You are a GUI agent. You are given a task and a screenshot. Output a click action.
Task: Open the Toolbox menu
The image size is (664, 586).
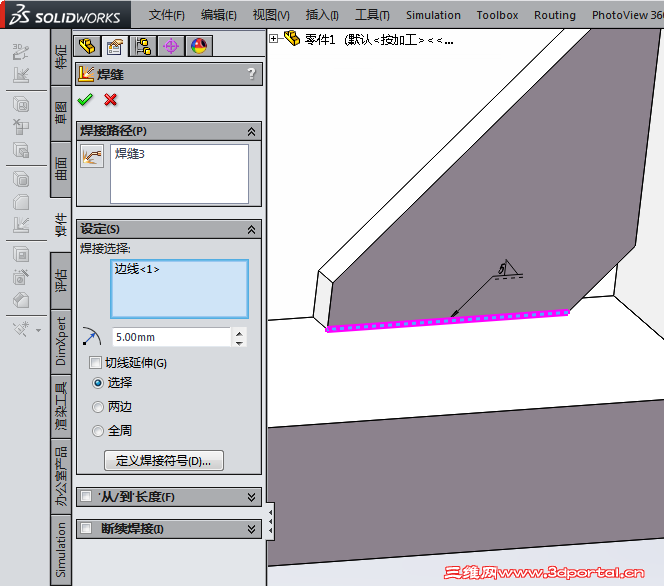click(x=497, y=15)
